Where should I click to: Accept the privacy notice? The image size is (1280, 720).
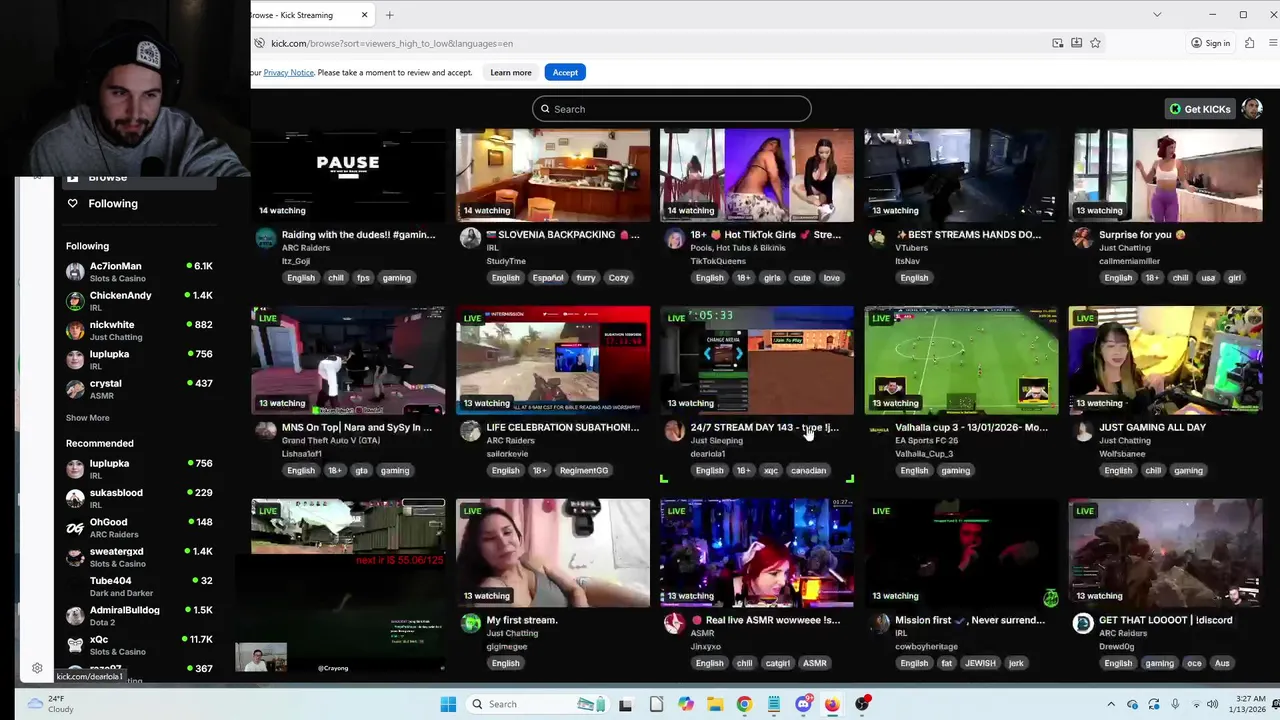(565, 72)
